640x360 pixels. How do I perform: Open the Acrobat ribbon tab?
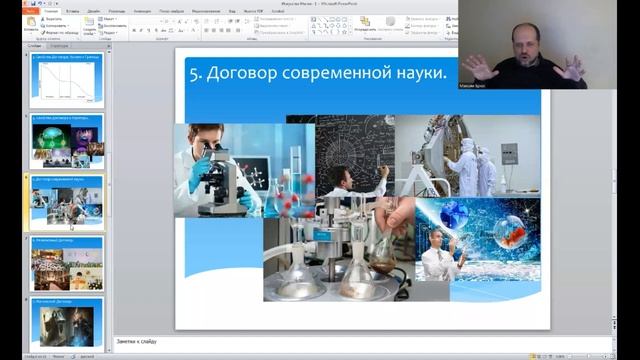tap(278, 11)
